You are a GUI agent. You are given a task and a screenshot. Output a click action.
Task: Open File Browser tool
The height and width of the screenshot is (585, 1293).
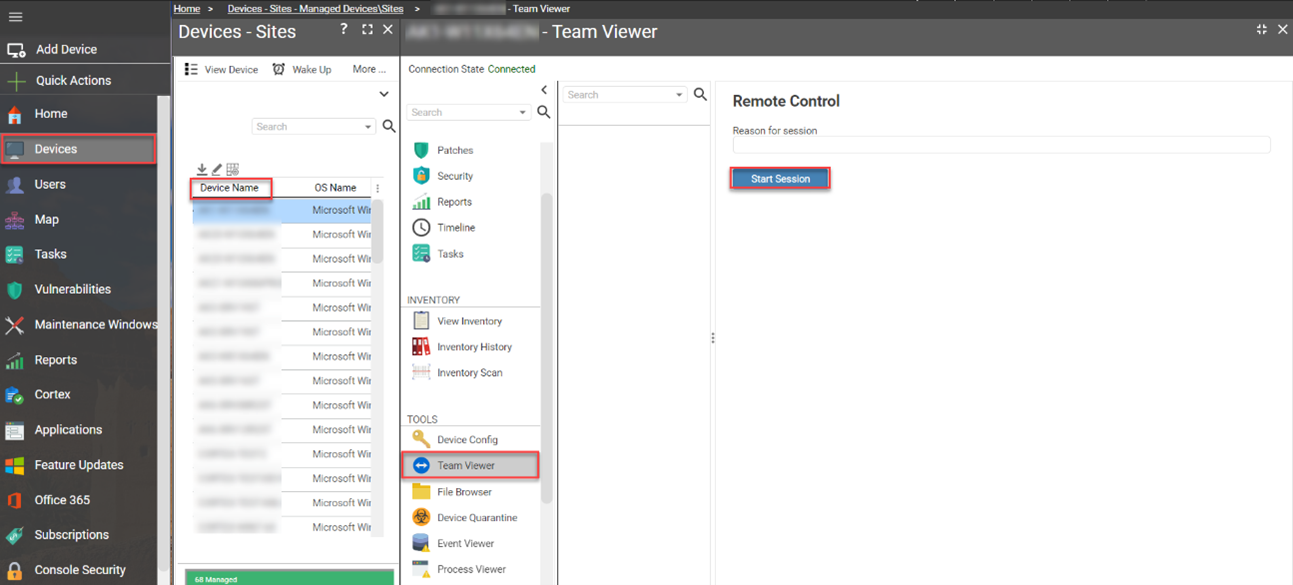[464, 492]
